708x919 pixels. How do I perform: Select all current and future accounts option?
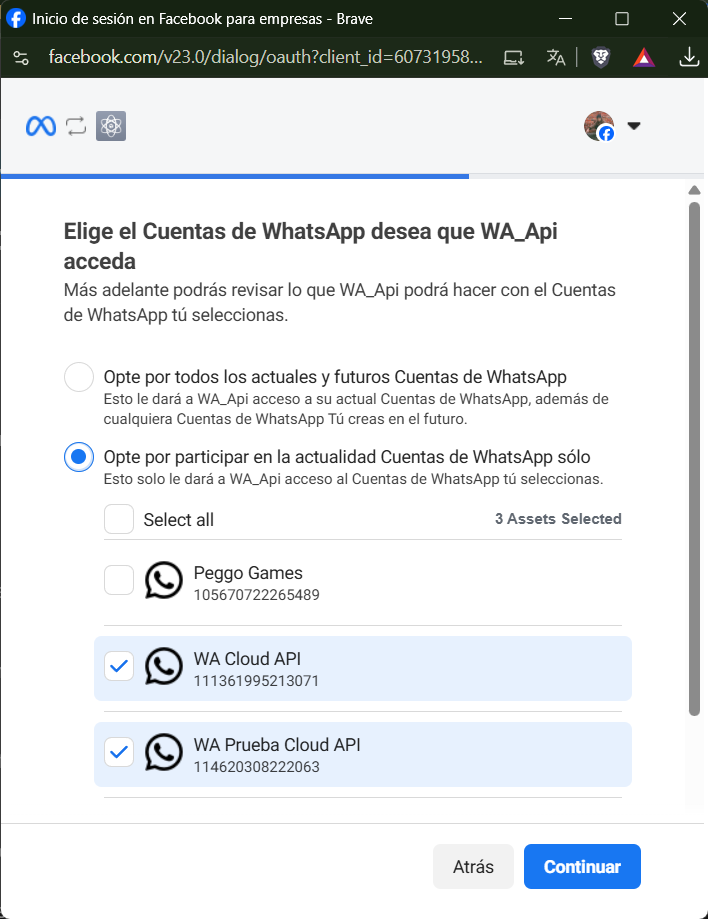coord(79,377)
